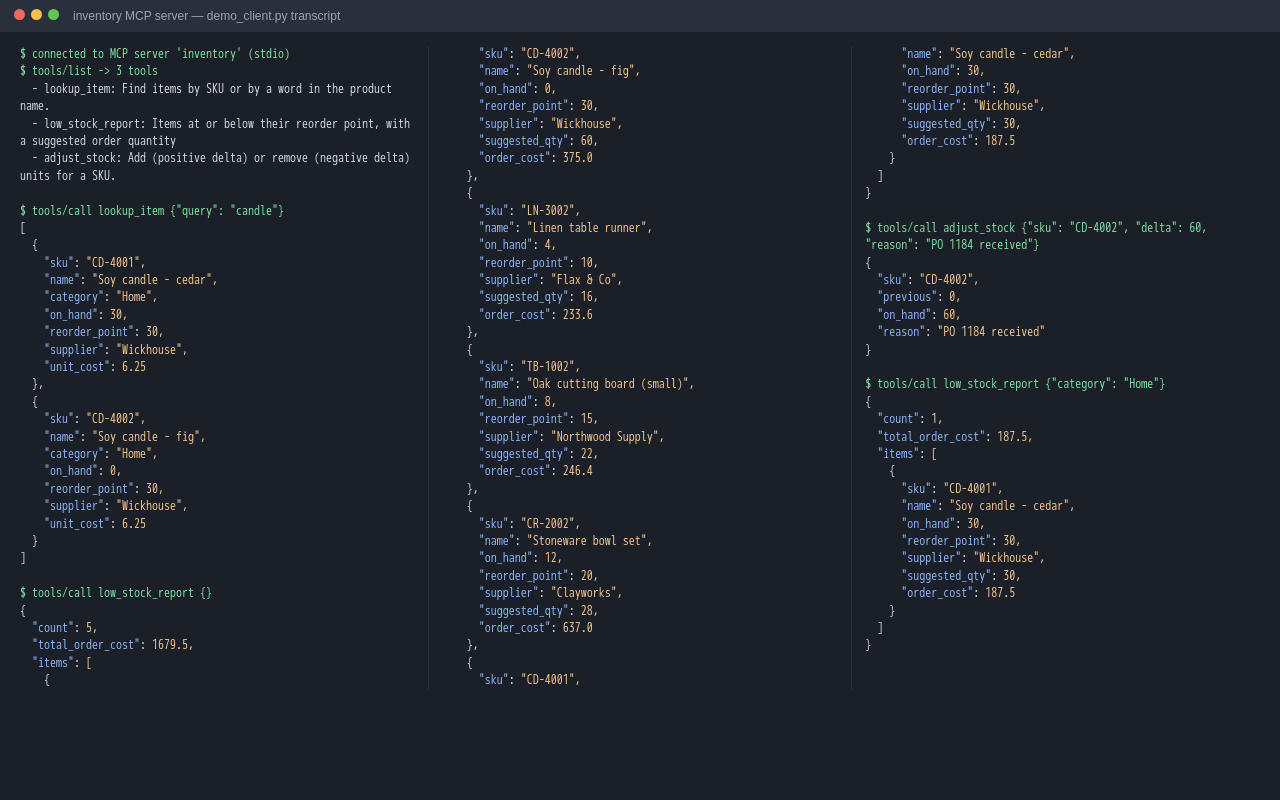Click the '"order_cost": 233.6' line

pyautogui.click(x=536, y=315)
